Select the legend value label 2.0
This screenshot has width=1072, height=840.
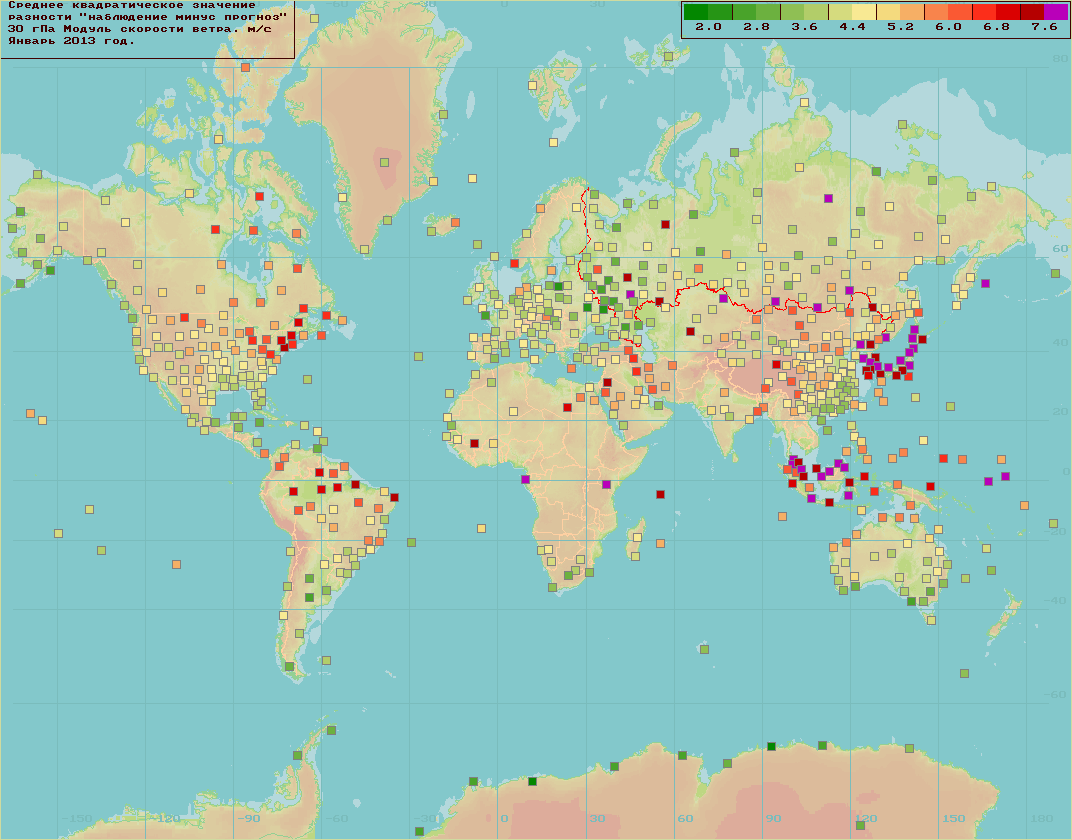click(708, 27)
